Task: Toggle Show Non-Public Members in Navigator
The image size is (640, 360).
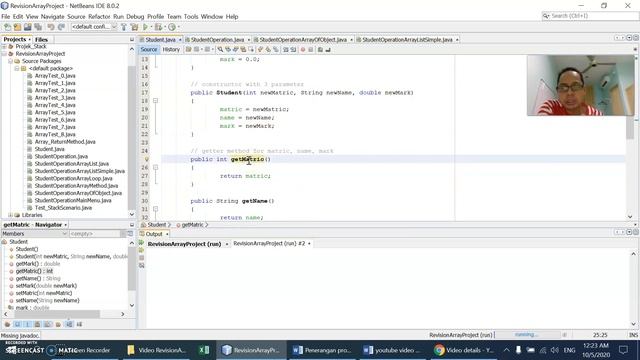Action: (38, 324)
